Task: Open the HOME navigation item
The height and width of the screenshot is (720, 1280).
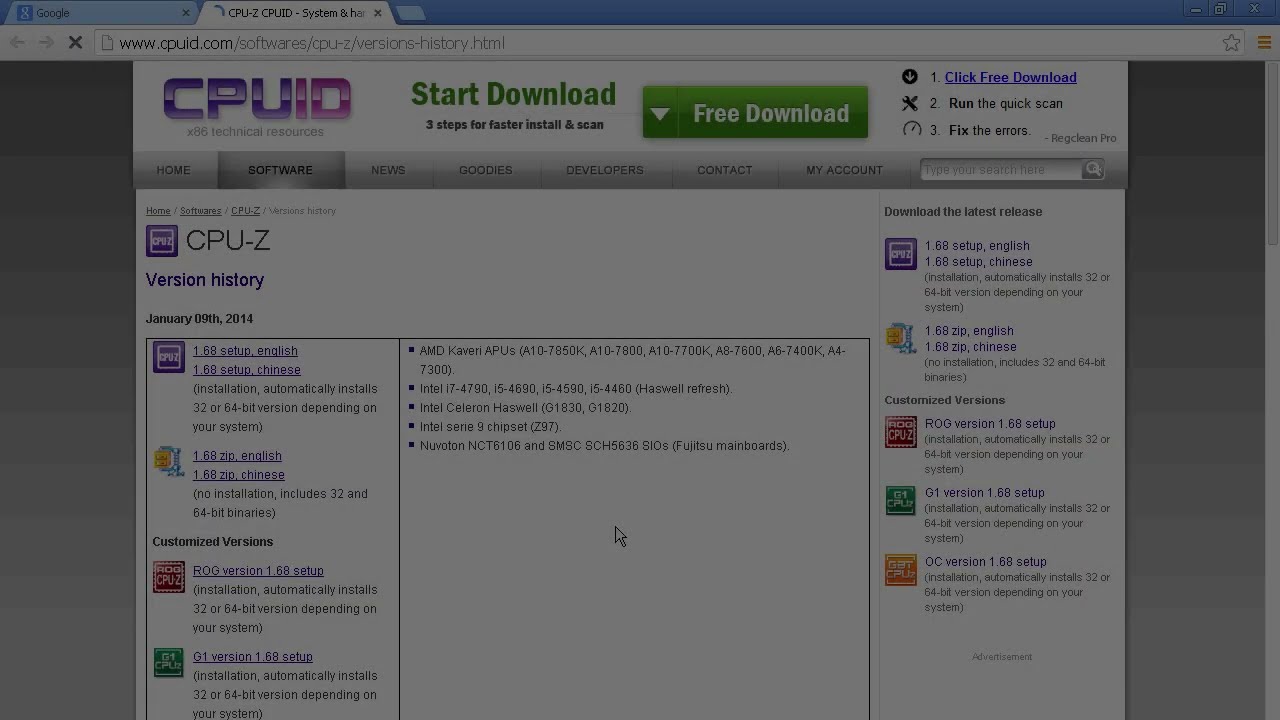Action: (173, 170)
